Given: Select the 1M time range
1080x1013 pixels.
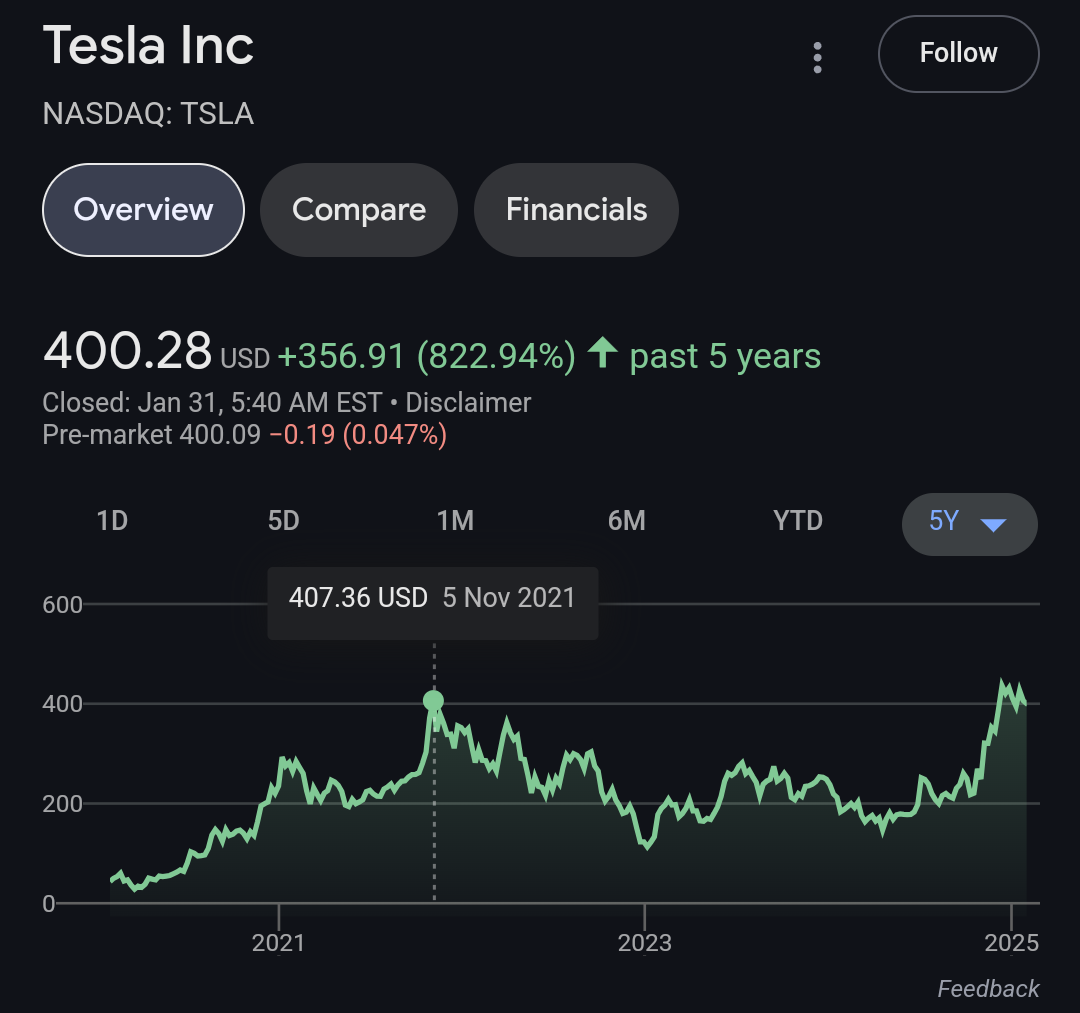Looking at the screenshot, I should [x=455, y=521].
